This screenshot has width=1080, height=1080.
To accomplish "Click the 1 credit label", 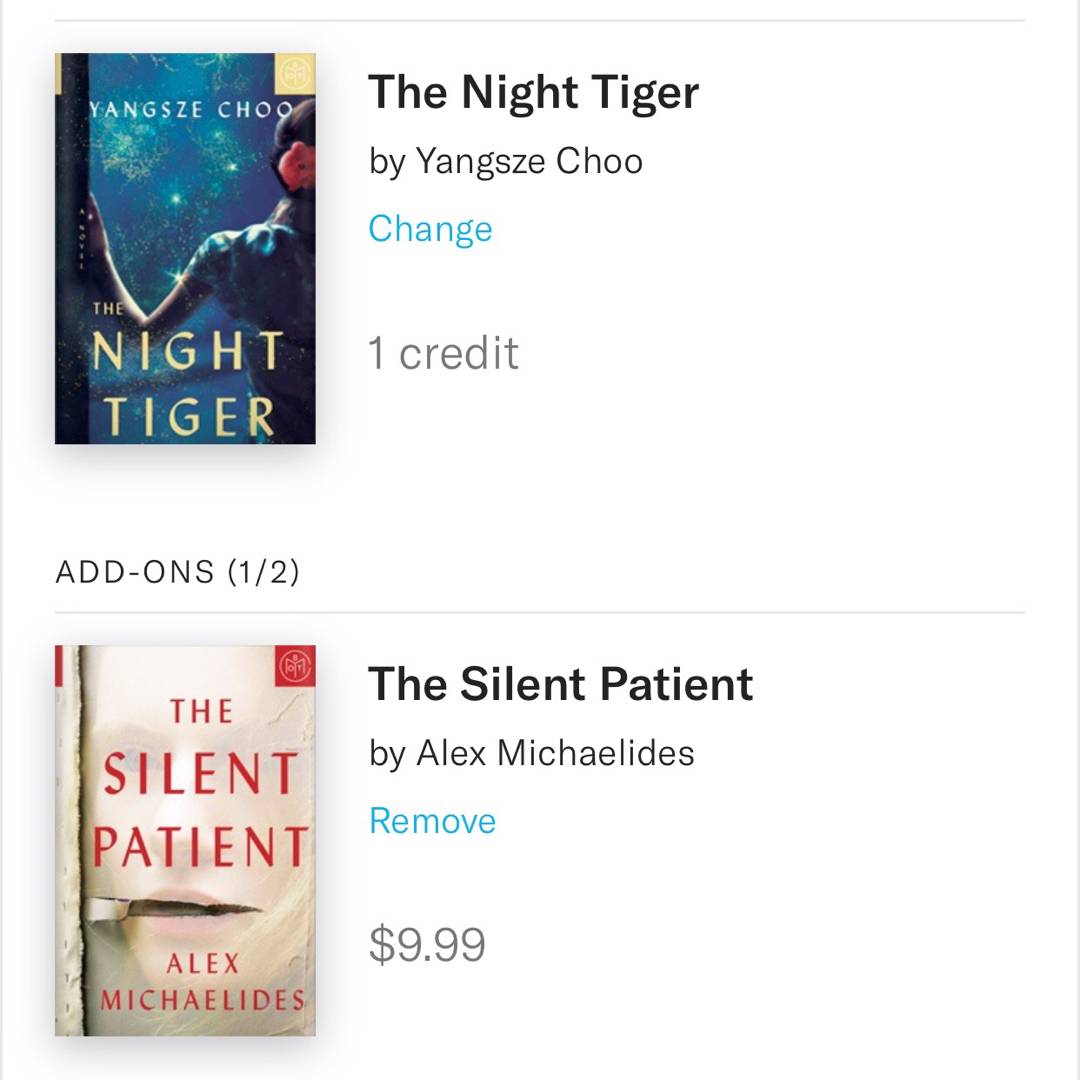I will pyautogui.click(x=443, y=353).
